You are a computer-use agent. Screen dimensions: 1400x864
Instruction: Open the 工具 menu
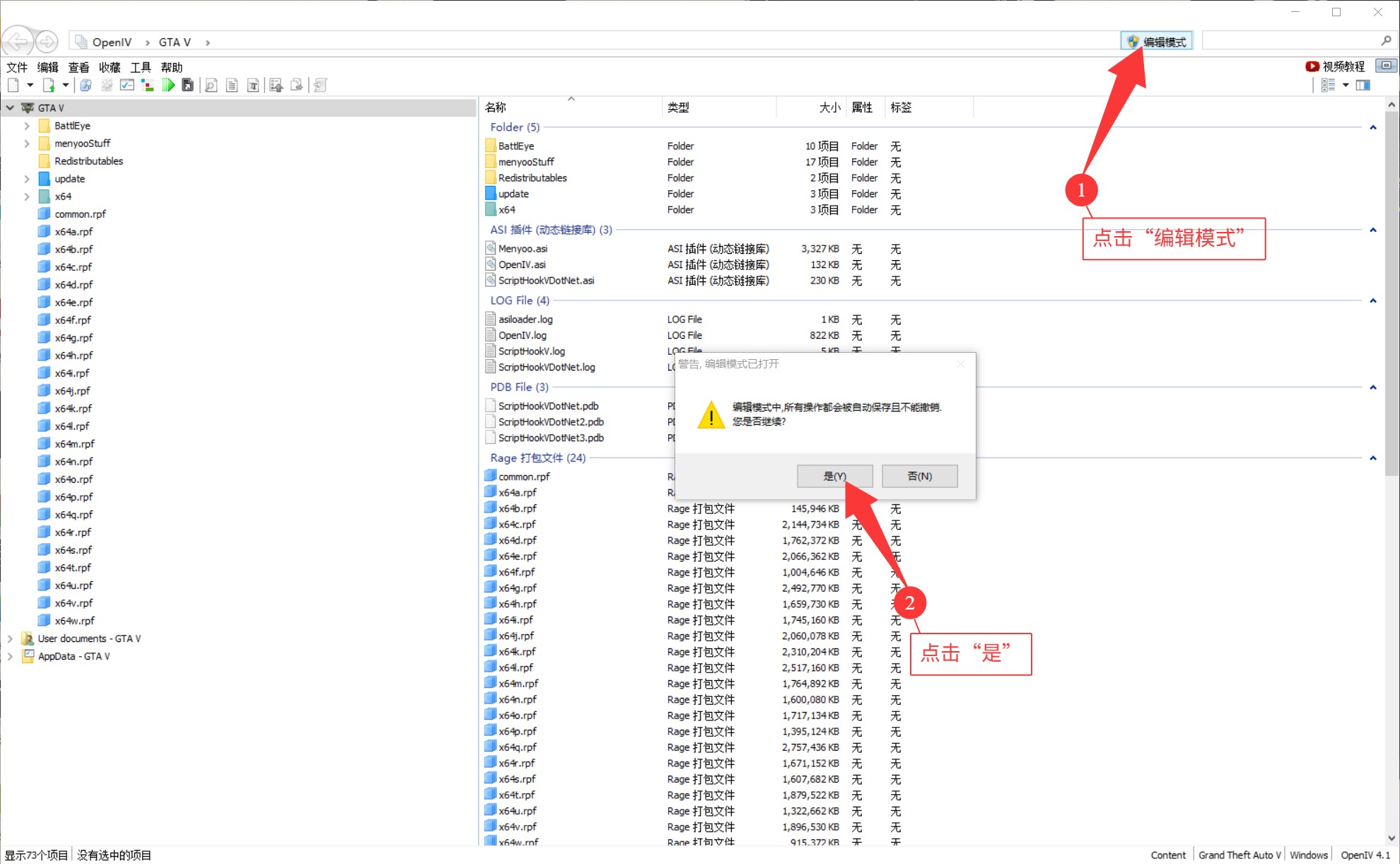point(140,67)
